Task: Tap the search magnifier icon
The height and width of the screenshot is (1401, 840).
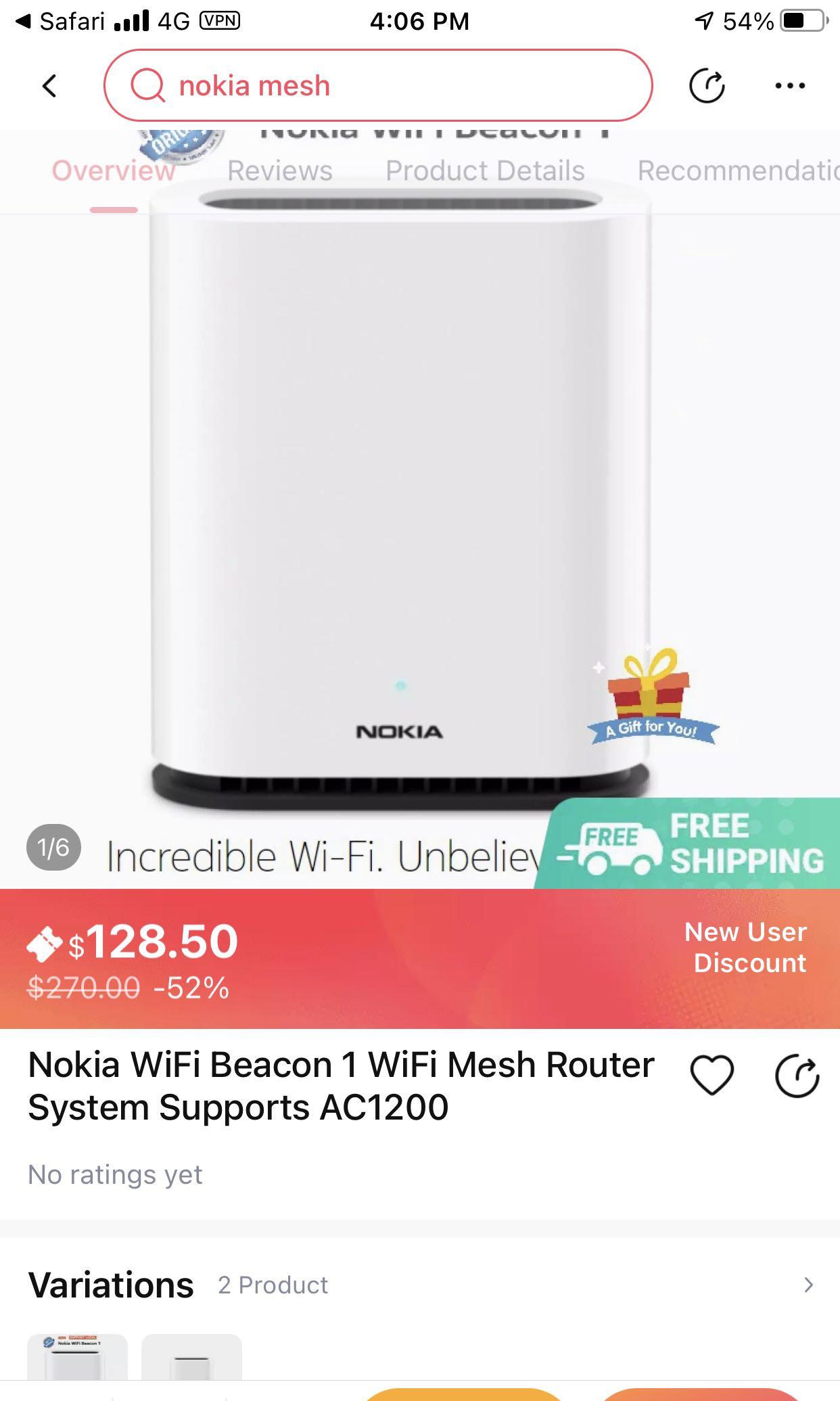Action: pos(147,86)
